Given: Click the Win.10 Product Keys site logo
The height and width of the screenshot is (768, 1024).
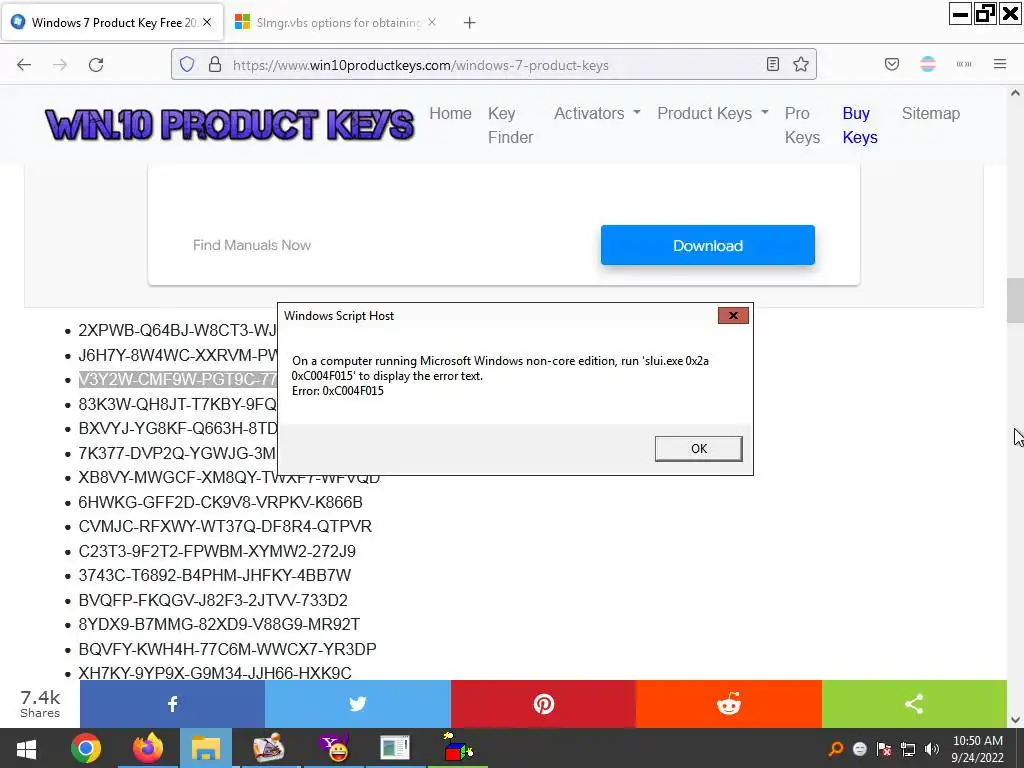Looking at the screenshot, I should point(229,125).
